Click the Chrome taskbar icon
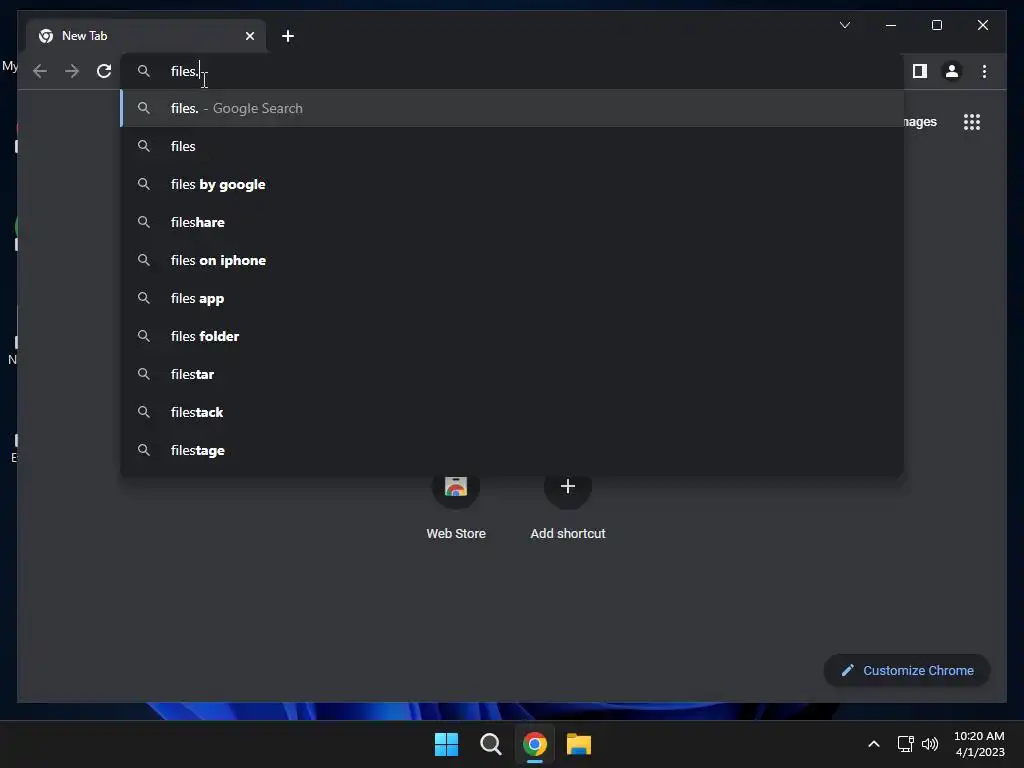Screen dimensions: 1024x768 535,744
